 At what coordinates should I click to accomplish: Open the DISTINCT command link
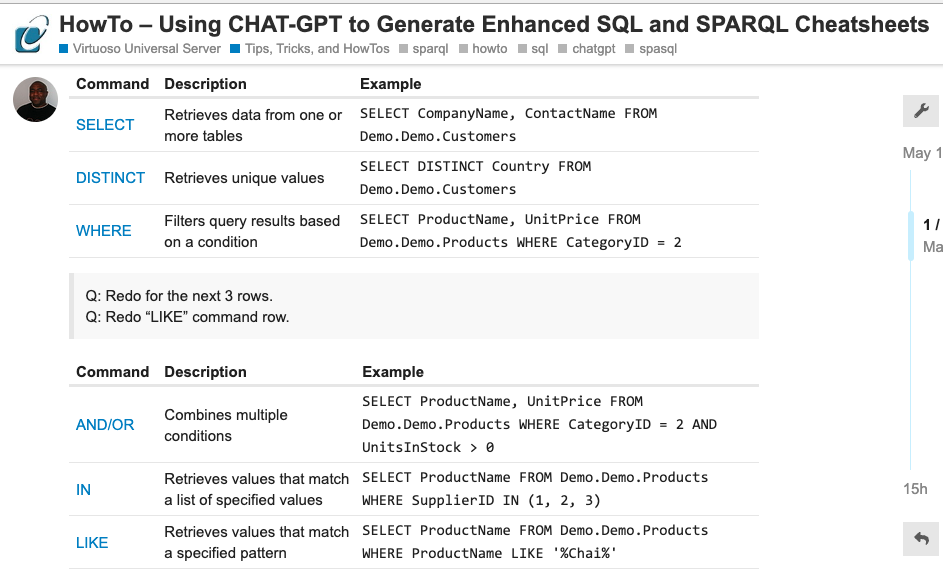110,177
